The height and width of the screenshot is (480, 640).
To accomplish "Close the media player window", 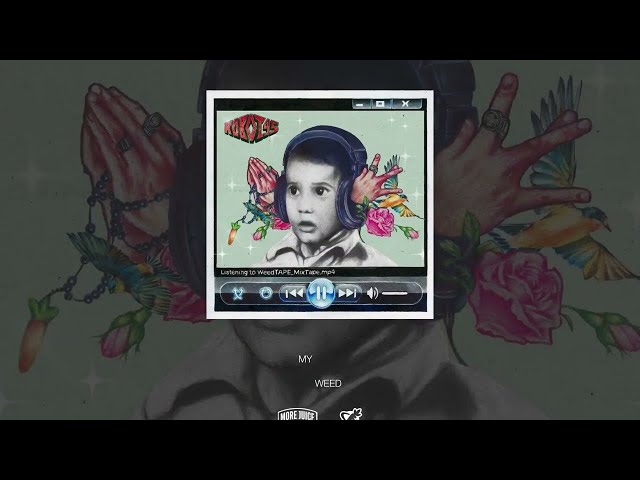I will pos(405,104).
